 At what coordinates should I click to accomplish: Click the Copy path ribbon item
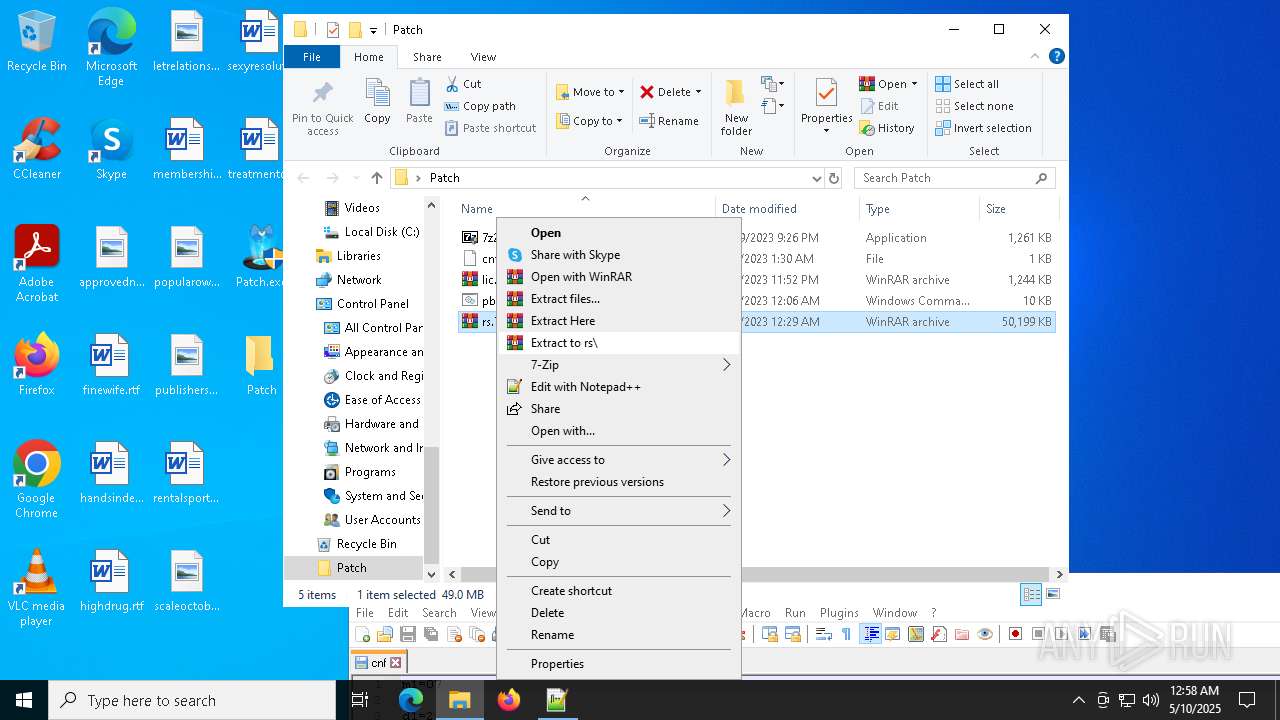[480, 106]
